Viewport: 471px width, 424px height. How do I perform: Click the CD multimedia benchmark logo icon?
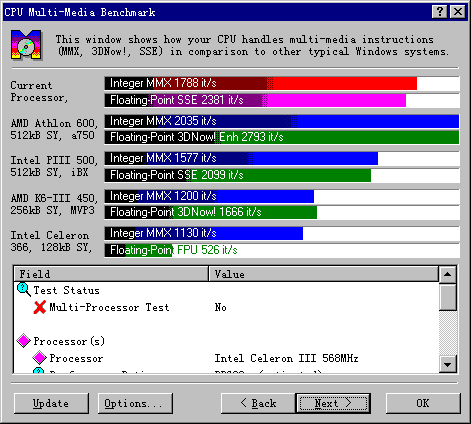[x=26, y=45]
